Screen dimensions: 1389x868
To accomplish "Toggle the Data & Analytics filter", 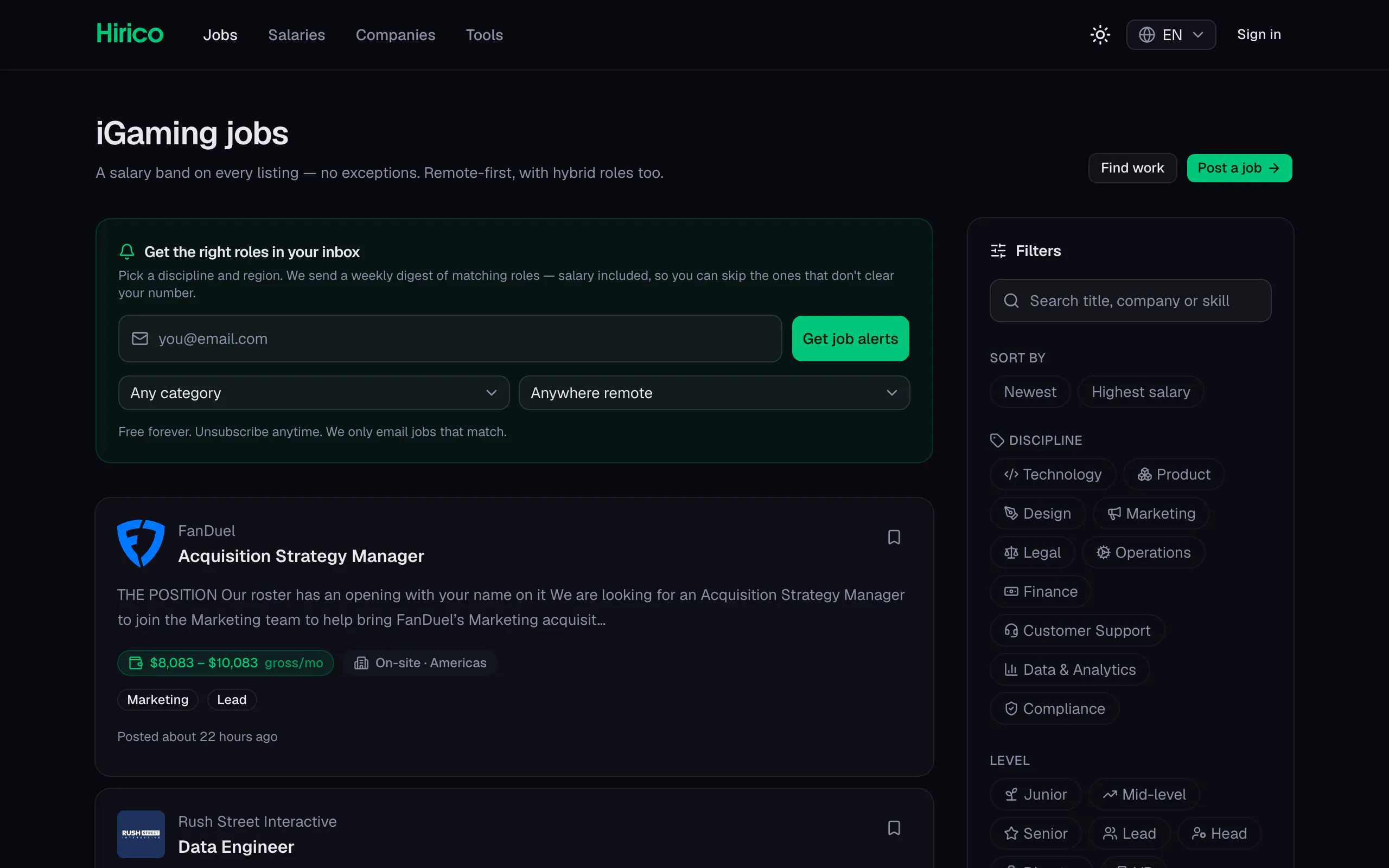I will click(1070, 669).
